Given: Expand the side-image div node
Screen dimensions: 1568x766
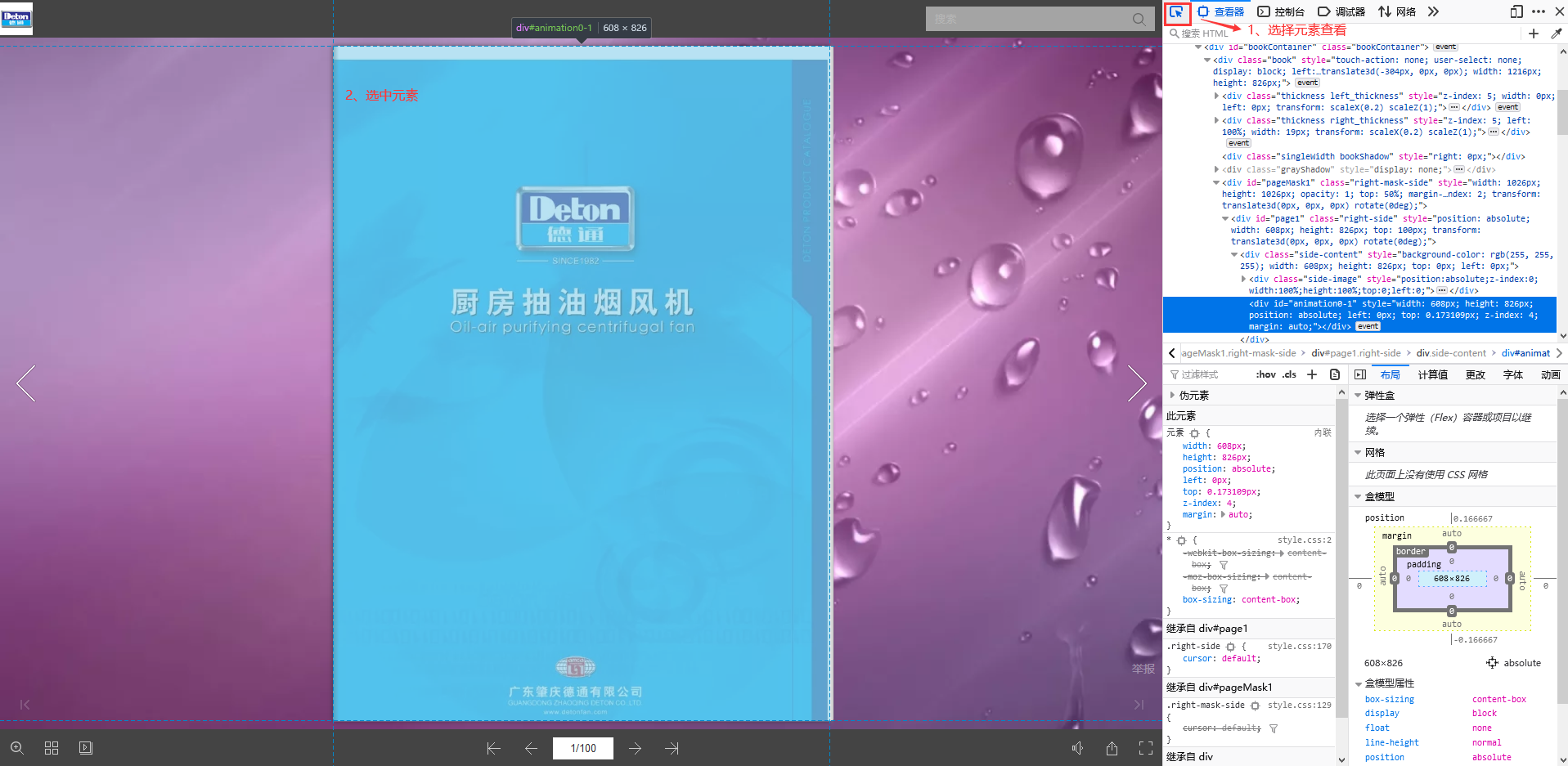Looking at the screenshot, I should (x=1243, y=279).
